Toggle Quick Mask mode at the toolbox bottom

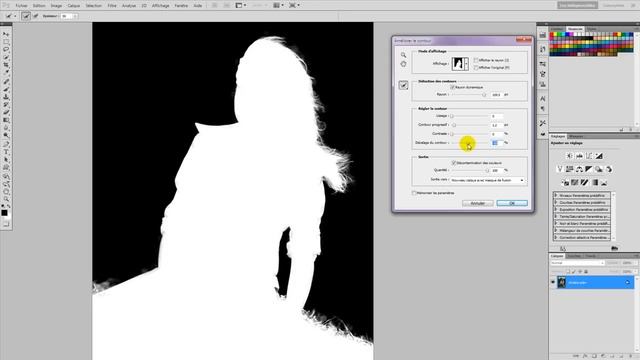(6, 224)
